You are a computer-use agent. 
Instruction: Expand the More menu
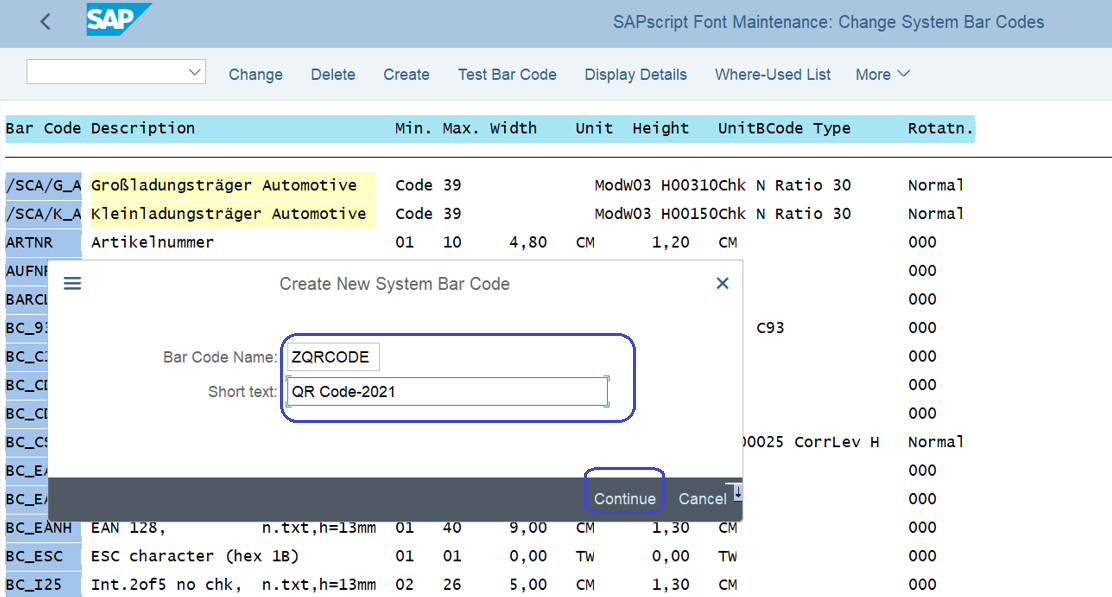[x=882, y=73]
